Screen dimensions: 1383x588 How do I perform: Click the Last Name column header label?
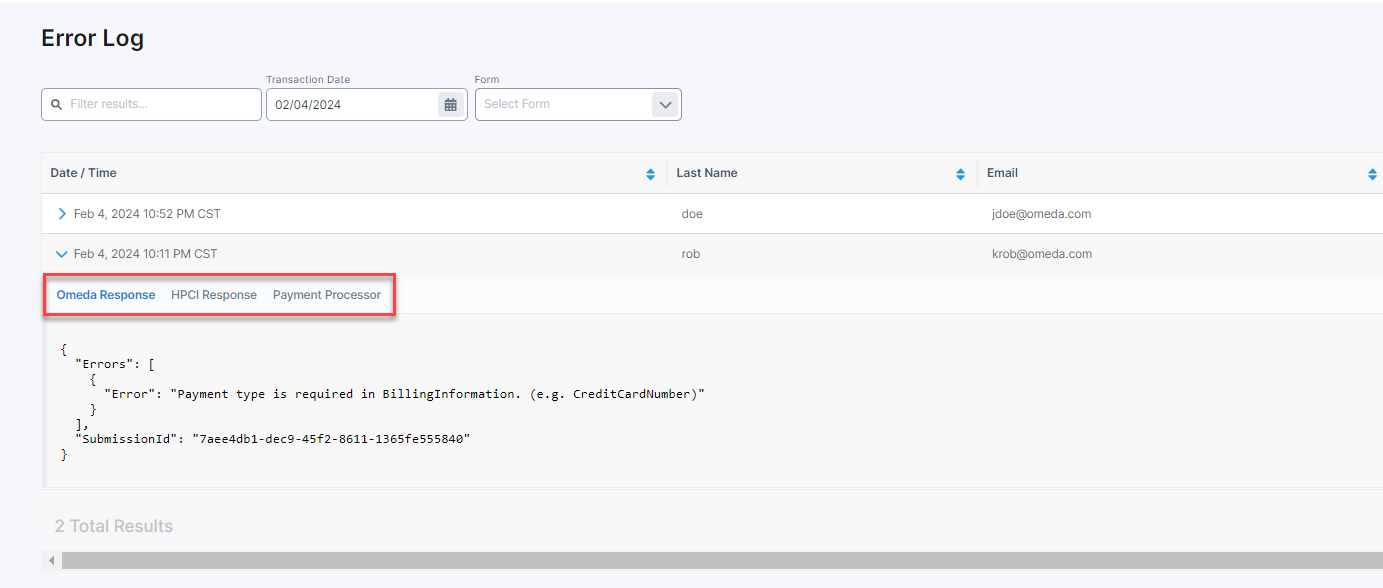(707, 173)
